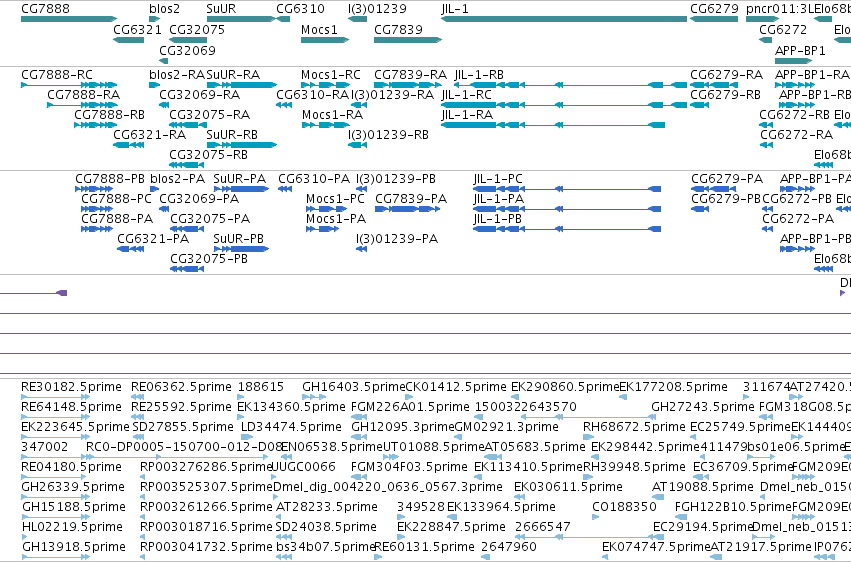Click the HL02219.5prime EST label
This screenshot has height=562, width=851.
(x=72, y=527)
